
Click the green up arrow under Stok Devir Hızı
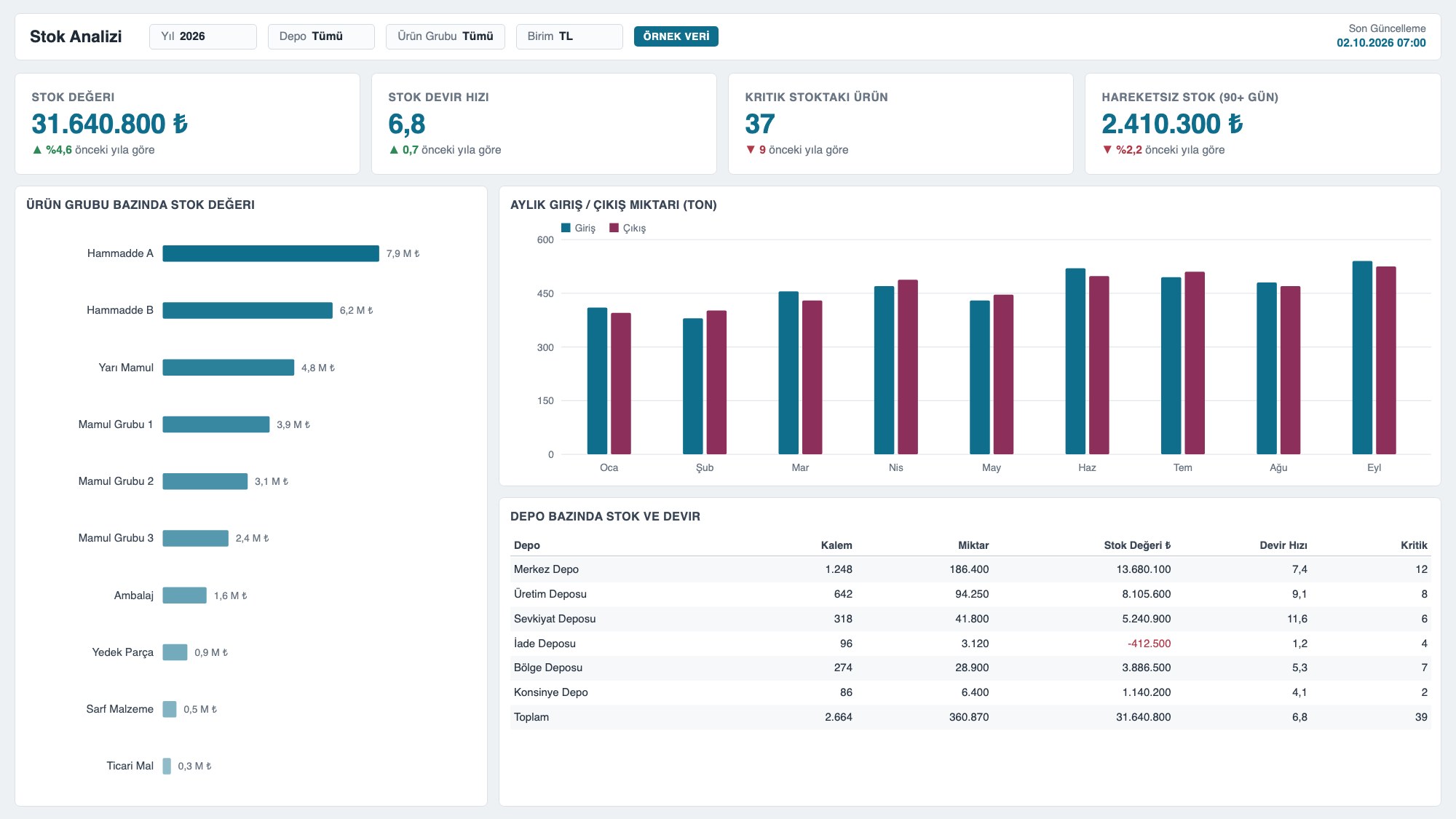pyautogui.click(x=394, y=150)
